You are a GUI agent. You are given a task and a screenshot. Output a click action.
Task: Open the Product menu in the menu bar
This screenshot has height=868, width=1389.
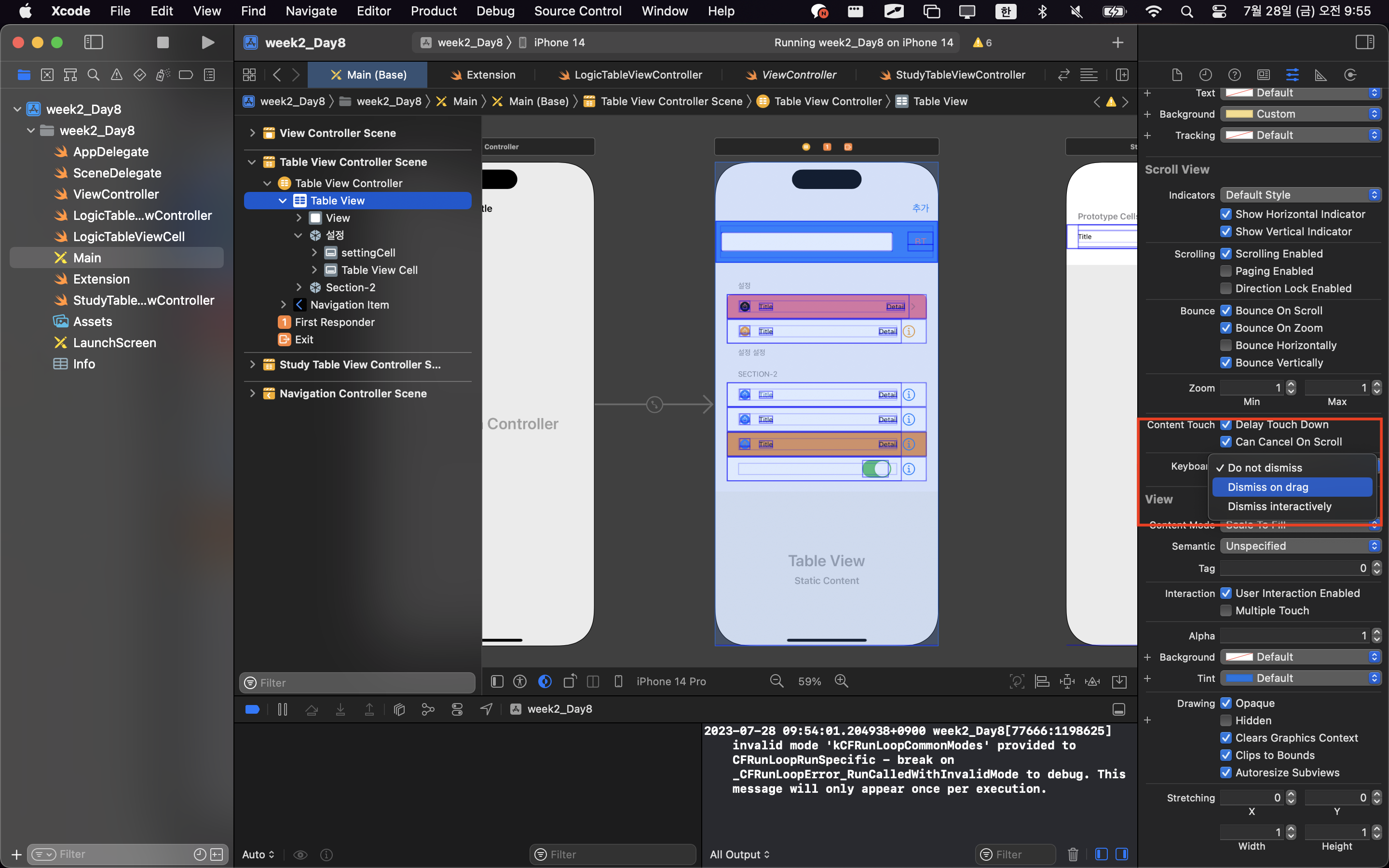click(x=434, y=11)
